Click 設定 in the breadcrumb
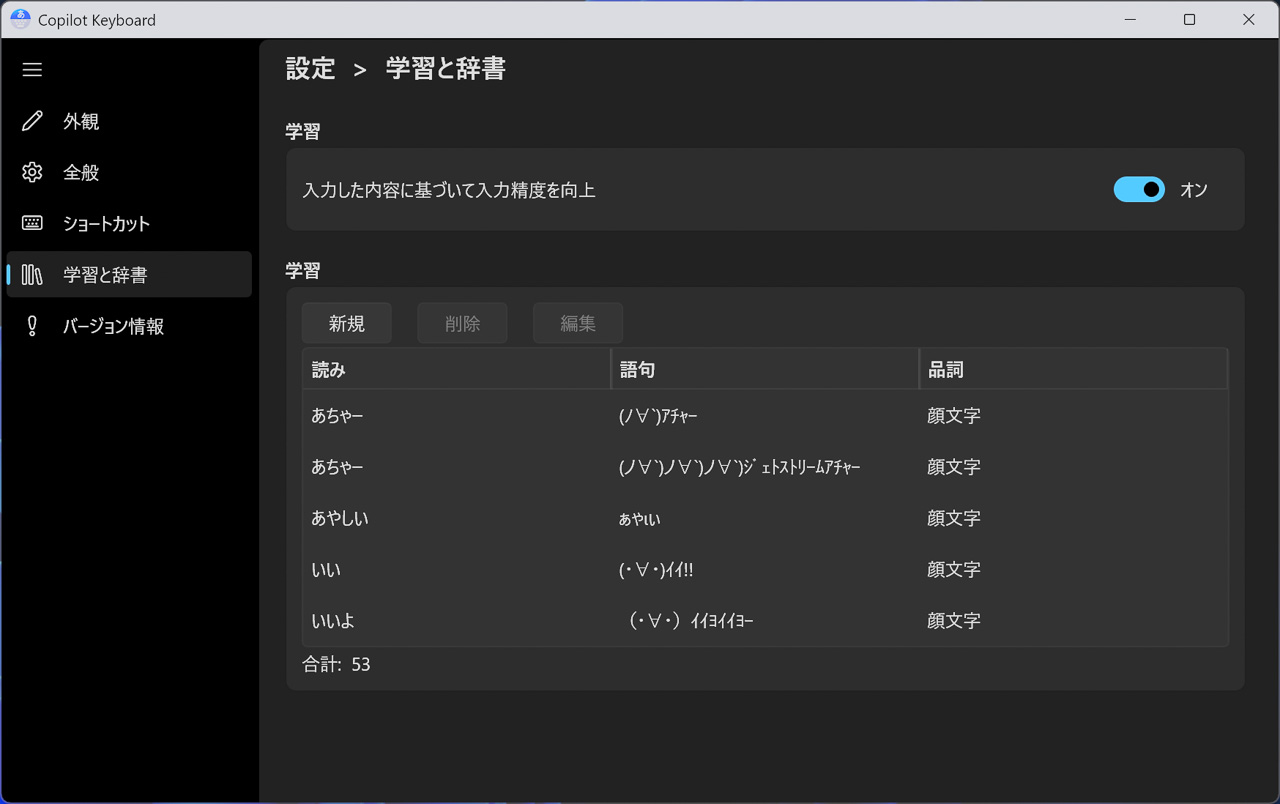Image resolution: width=1280 pixels, height=804 pixels. [310, 68]
